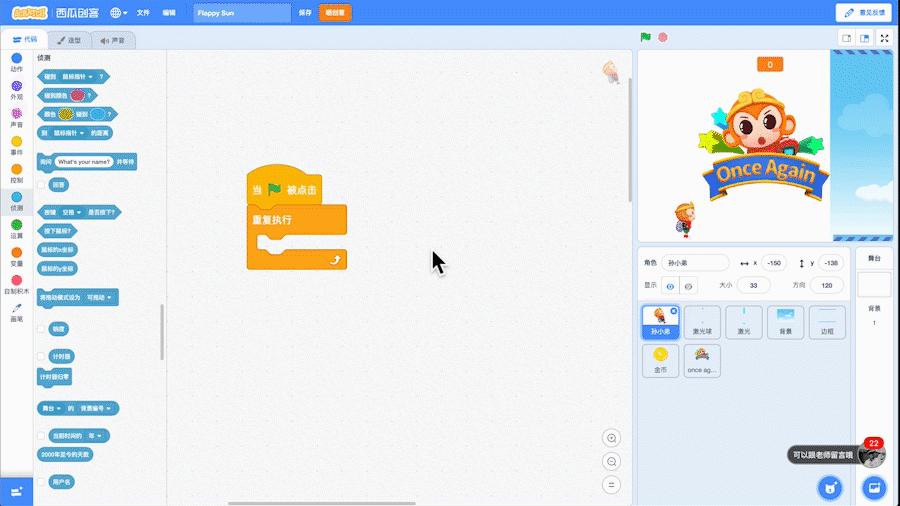Screen dimensions: 900x506
Task: Open the 年 dropdown in 当前时间的 block
Action: [95, 436]
